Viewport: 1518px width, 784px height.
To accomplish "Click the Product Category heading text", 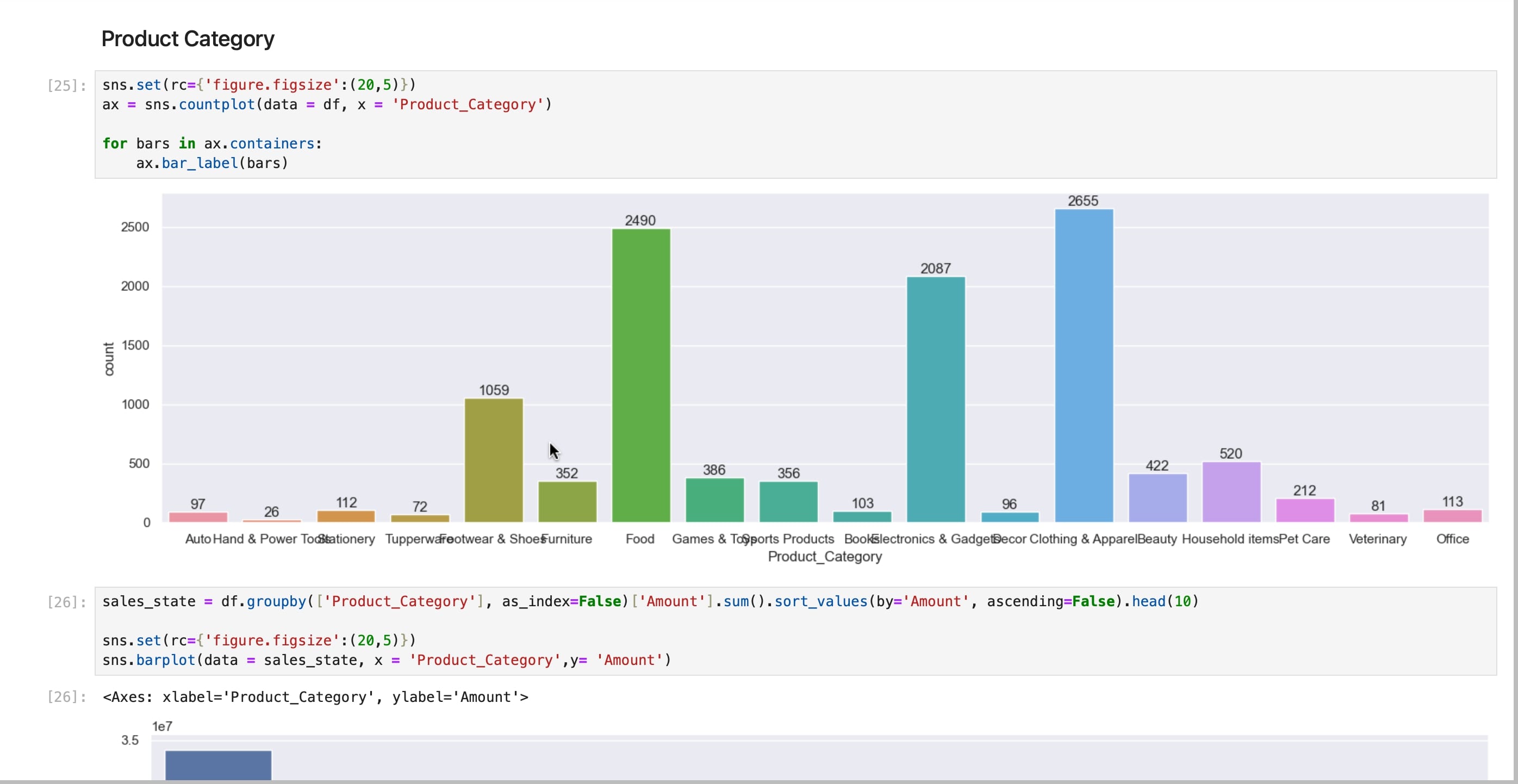I will tap(188, 39).
